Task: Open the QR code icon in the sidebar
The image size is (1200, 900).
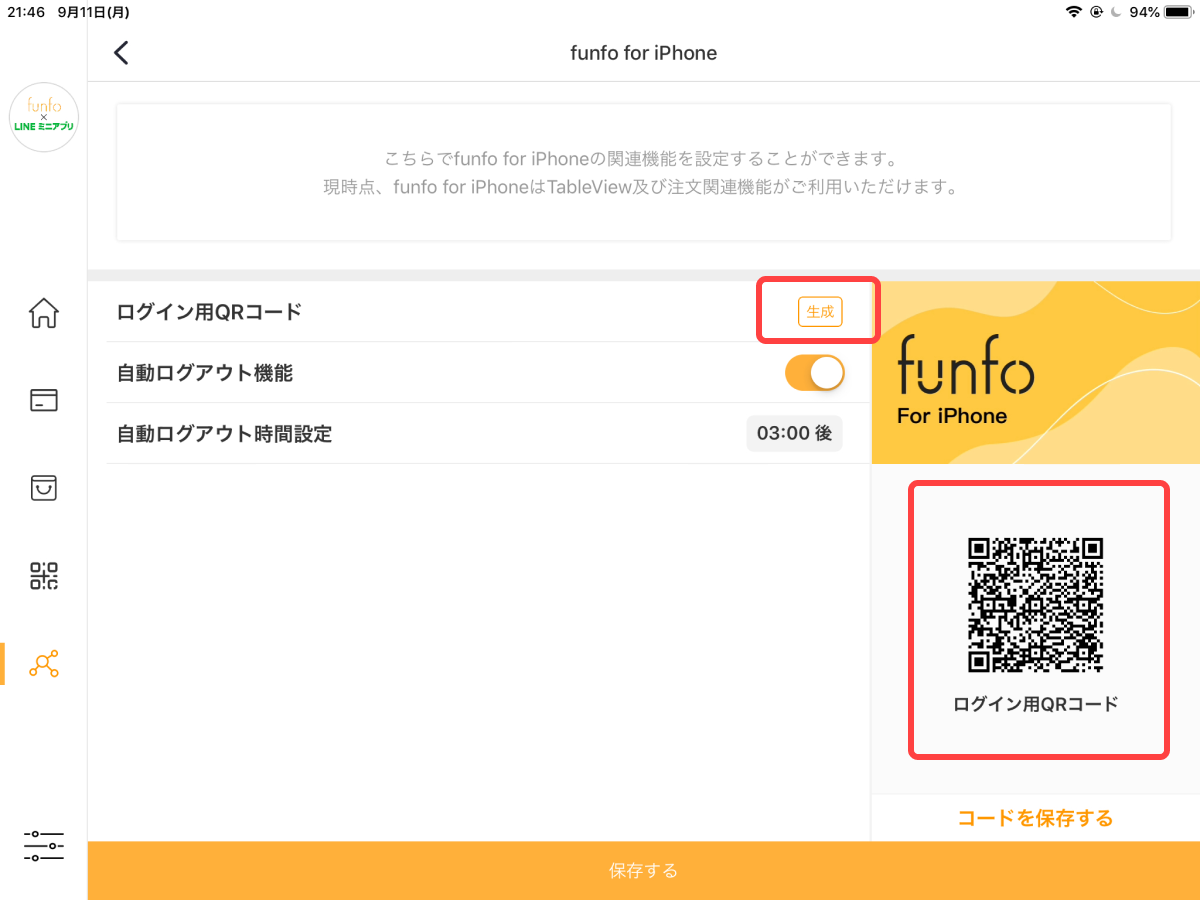Action: pyautogui.click(x=44, y=575)
